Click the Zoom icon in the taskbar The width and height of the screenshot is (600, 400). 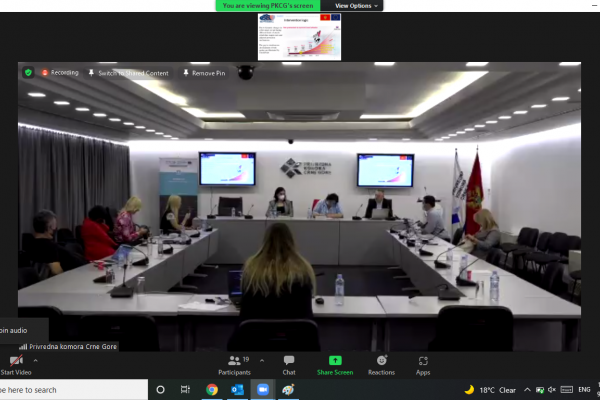pos(262,390)
